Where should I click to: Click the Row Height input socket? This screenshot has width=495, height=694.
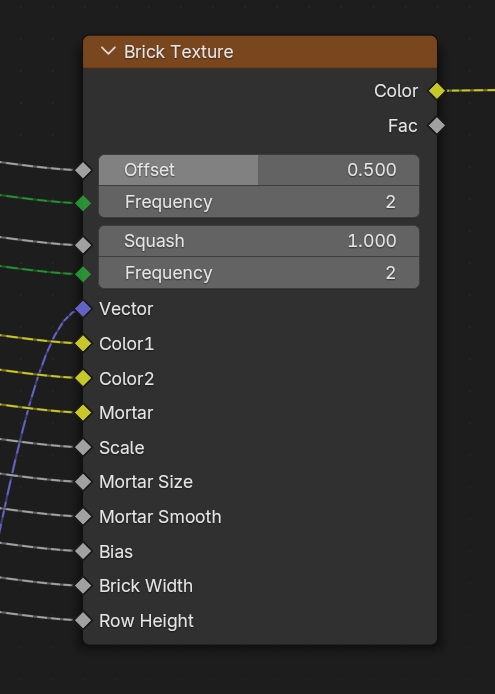pos(83,621)
